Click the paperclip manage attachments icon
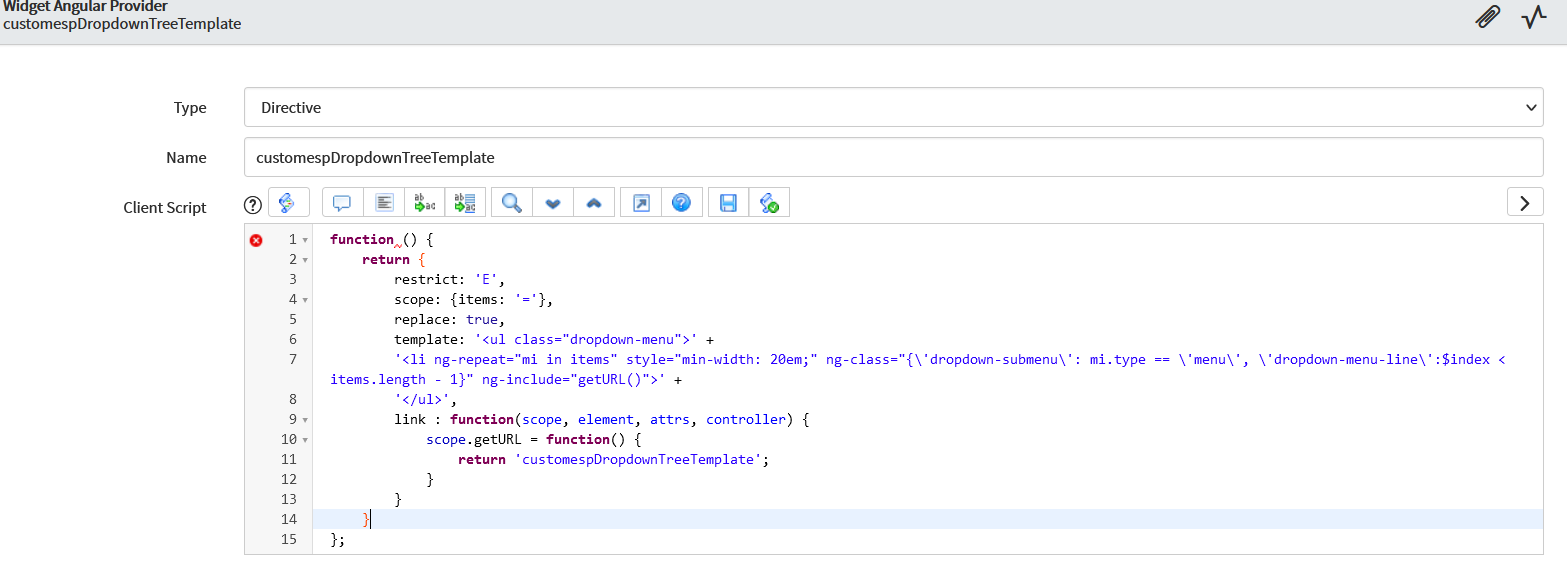 click(1488, 17)
